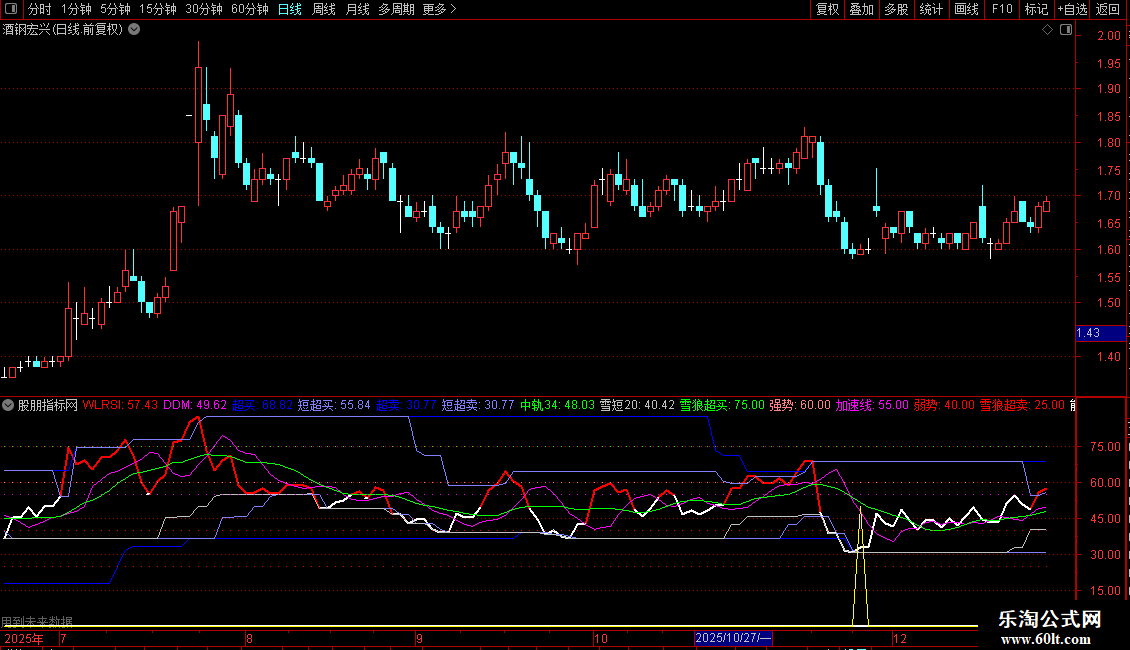Open the 更多 periods expander
The width and height of the screenshot is (1130, 650).
click(x=439, y=10)
